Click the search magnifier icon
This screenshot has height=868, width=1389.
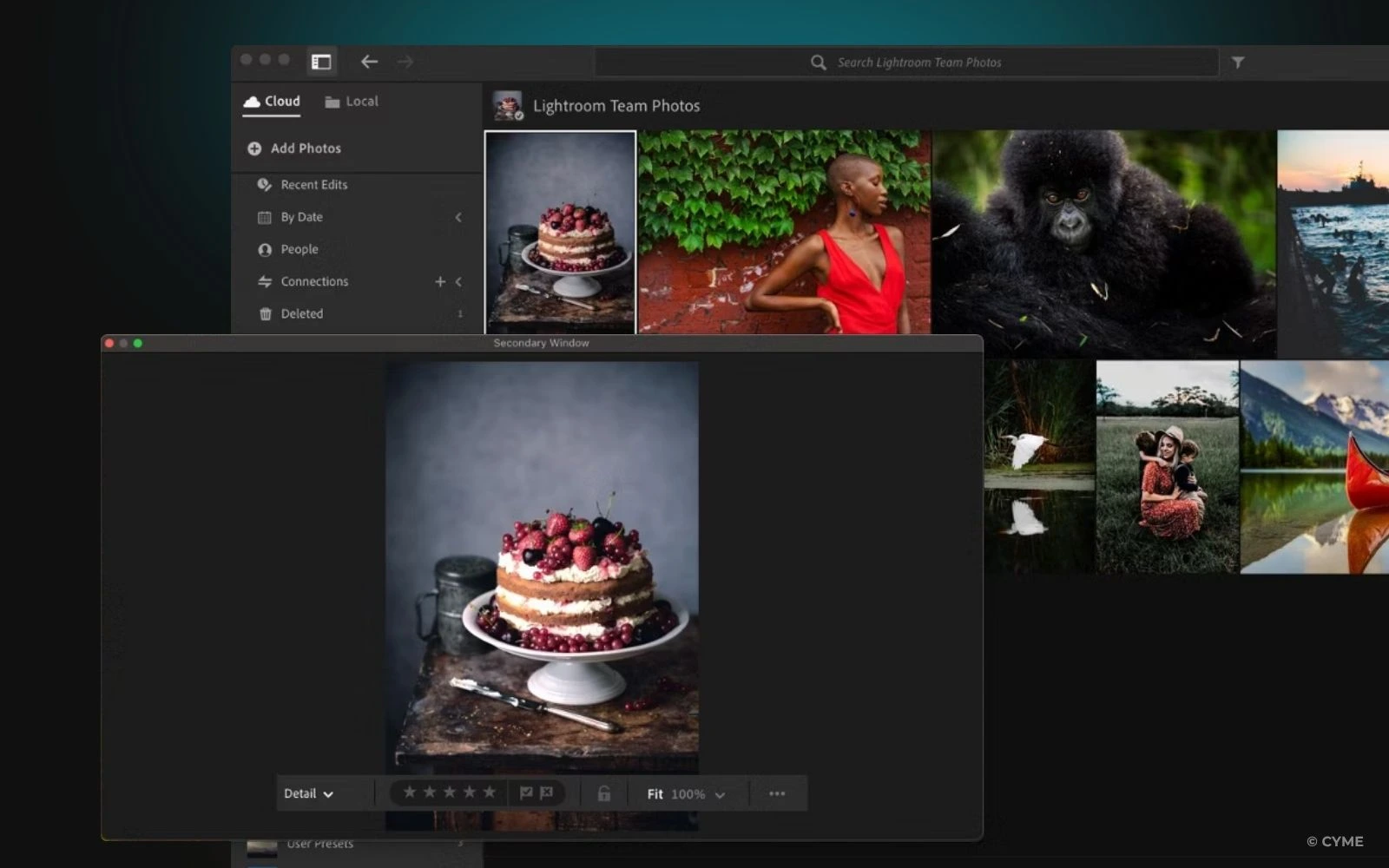click(x=818, y=62)
